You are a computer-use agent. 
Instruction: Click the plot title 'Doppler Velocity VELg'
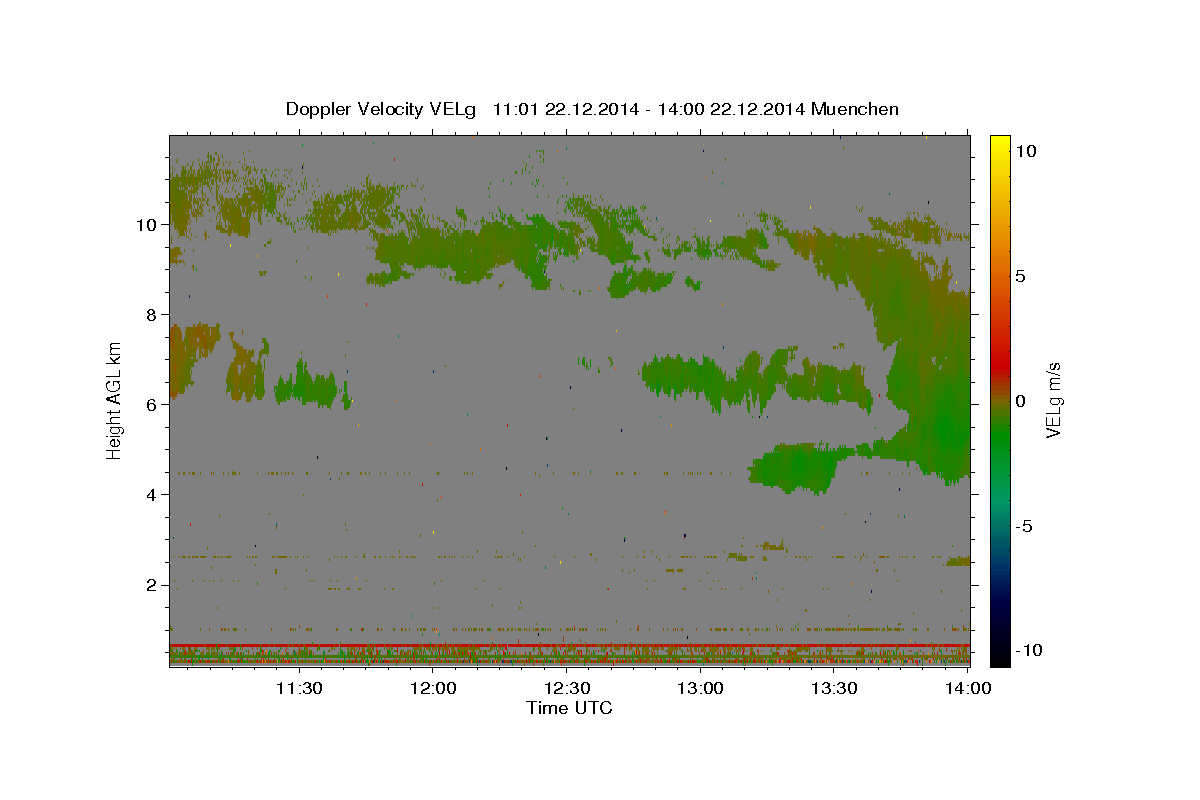click(382, 109)
